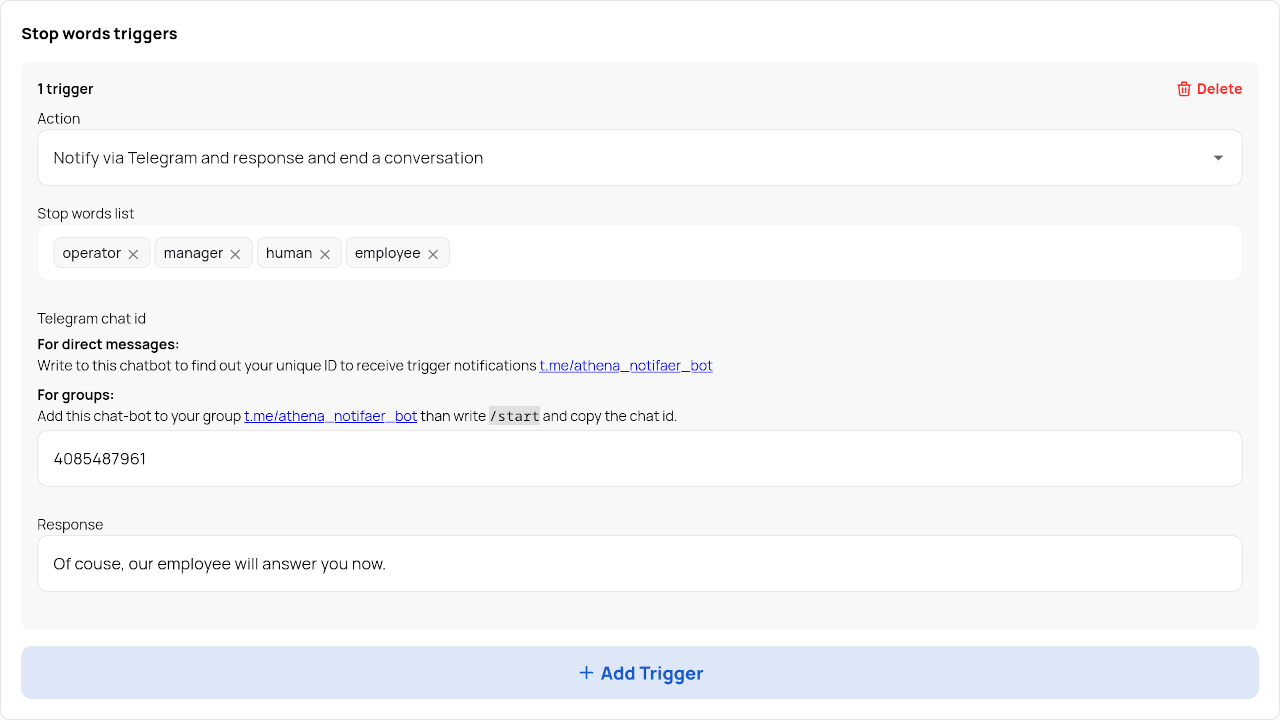
Task: Open the 'Notify via Telegram' action selector
Action: [x=600, y=158]
